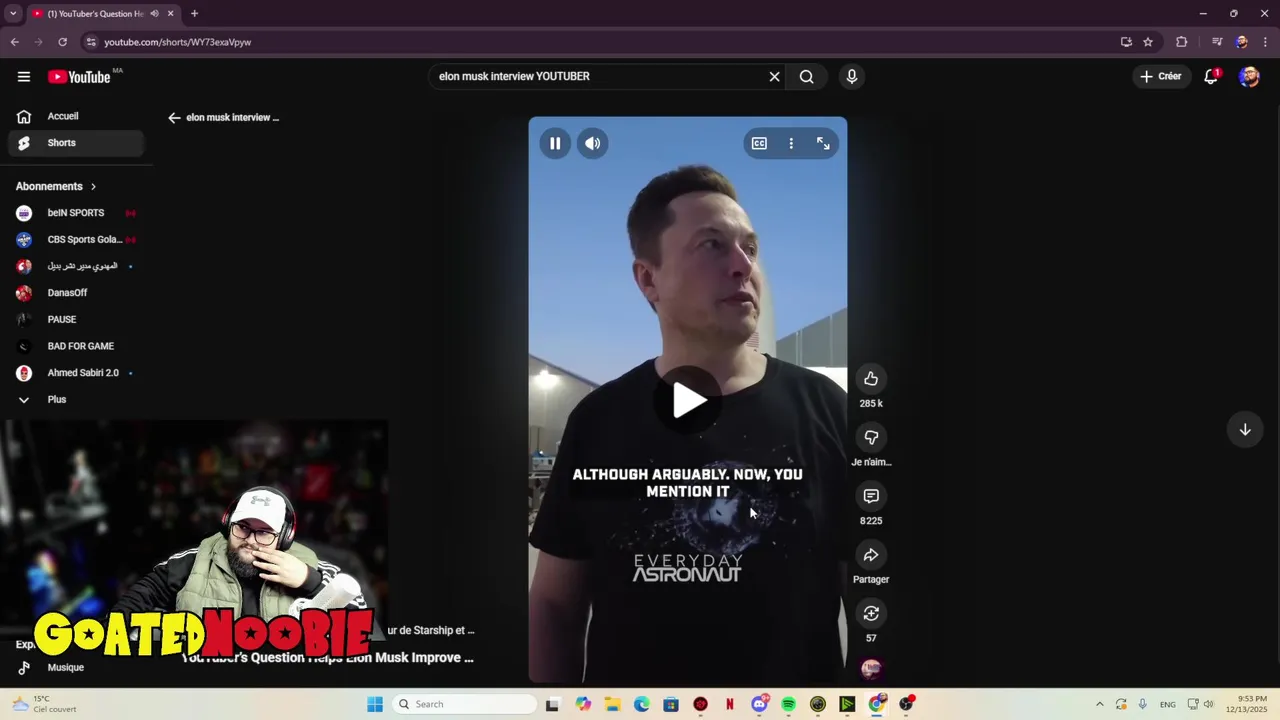Select Musique in the sidebar
The width and height of the screenshot is (1280, 720).
pos(66,668)
